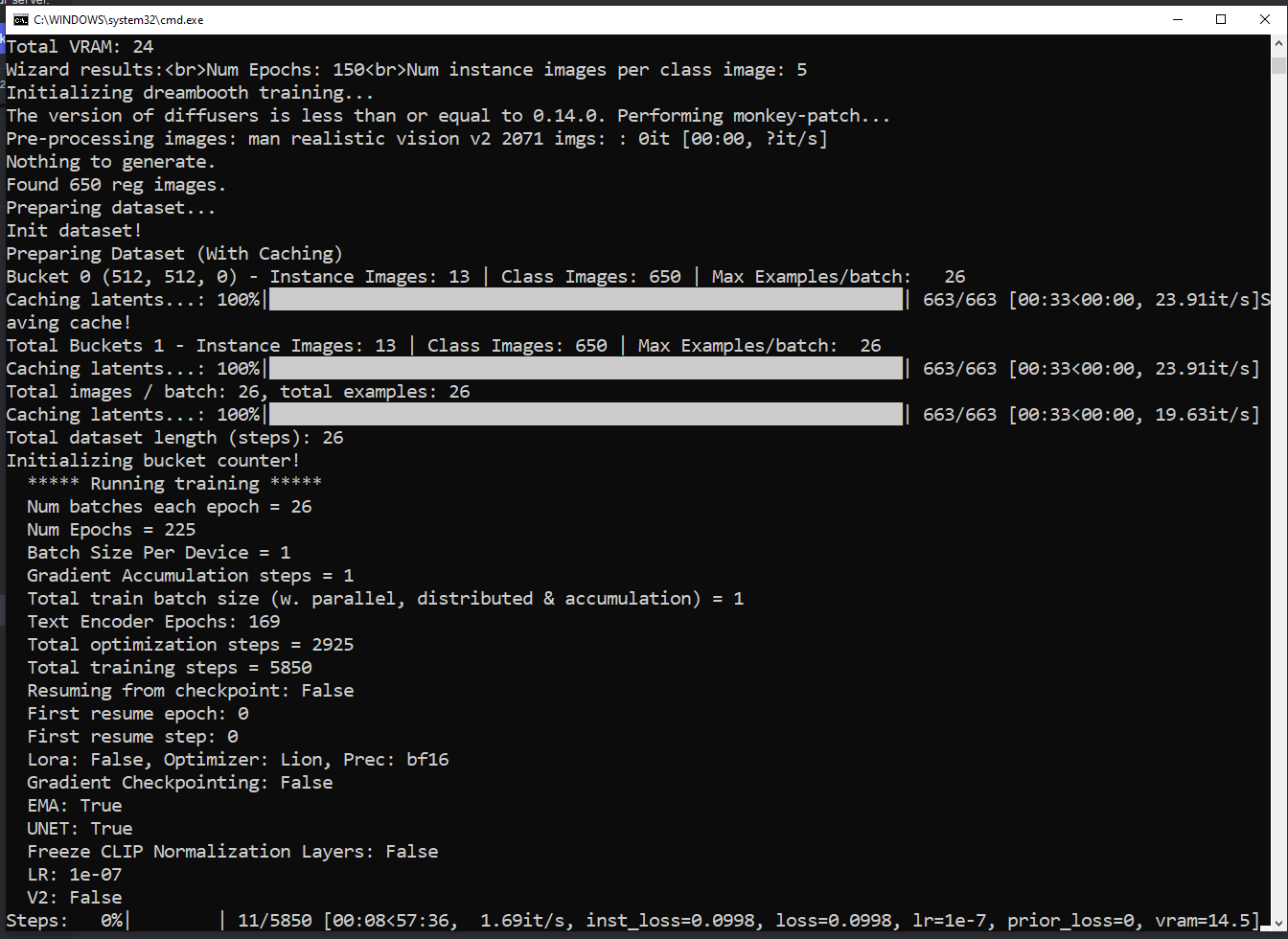Click 'Num Epochs = 225' text
The image size is (1288, 939).
111,530
